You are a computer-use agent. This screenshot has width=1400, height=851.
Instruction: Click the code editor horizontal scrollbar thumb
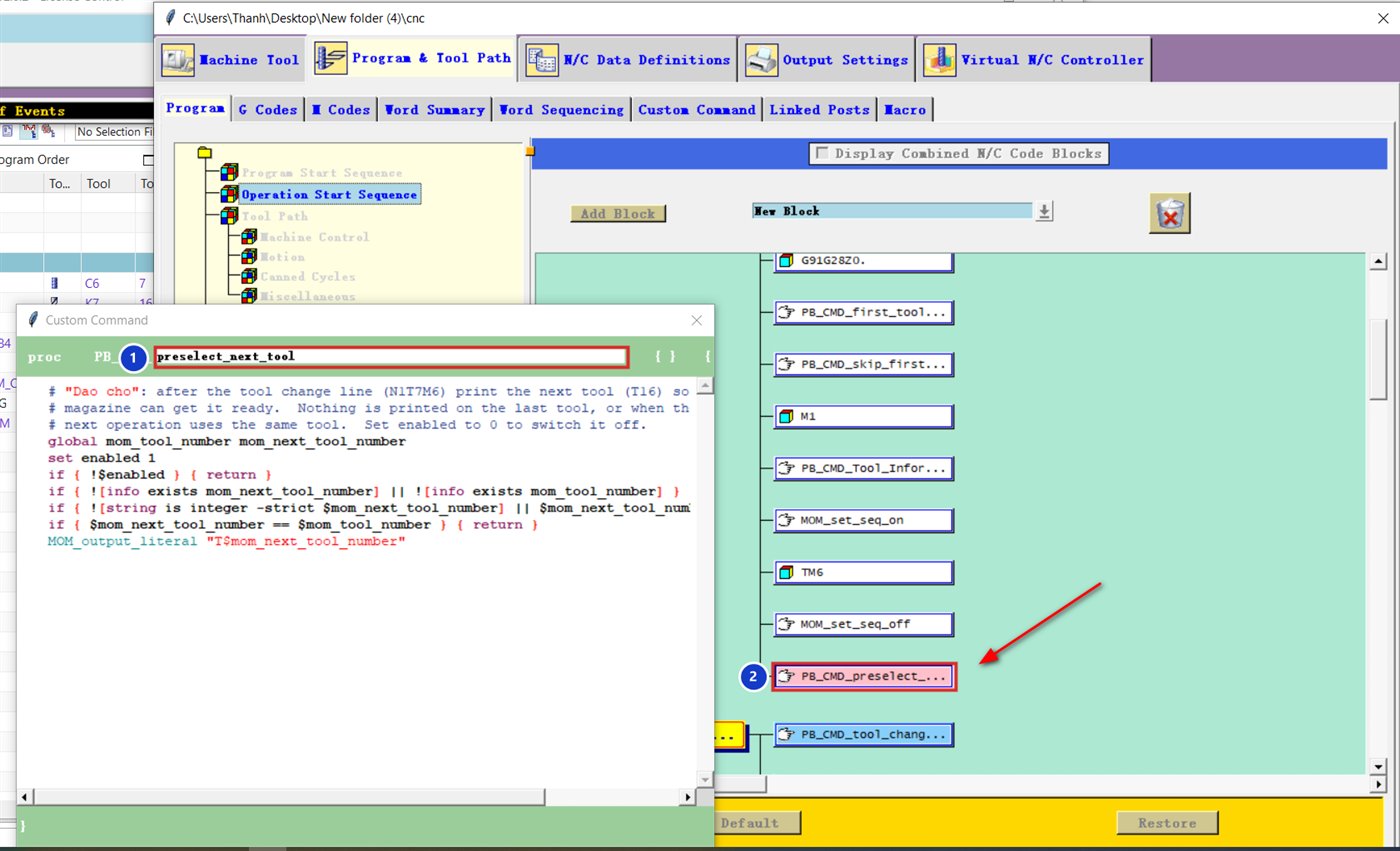tap(289, 797)
